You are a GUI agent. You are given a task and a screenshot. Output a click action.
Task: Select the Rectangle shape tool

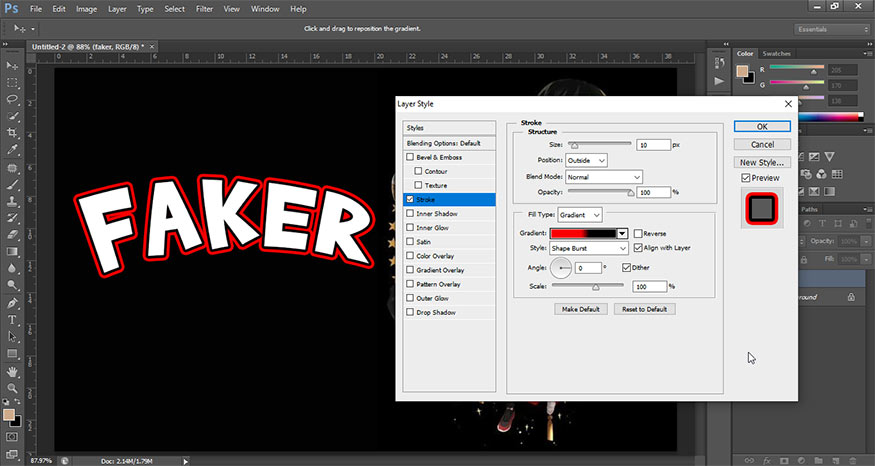click(x=12, y=354)
